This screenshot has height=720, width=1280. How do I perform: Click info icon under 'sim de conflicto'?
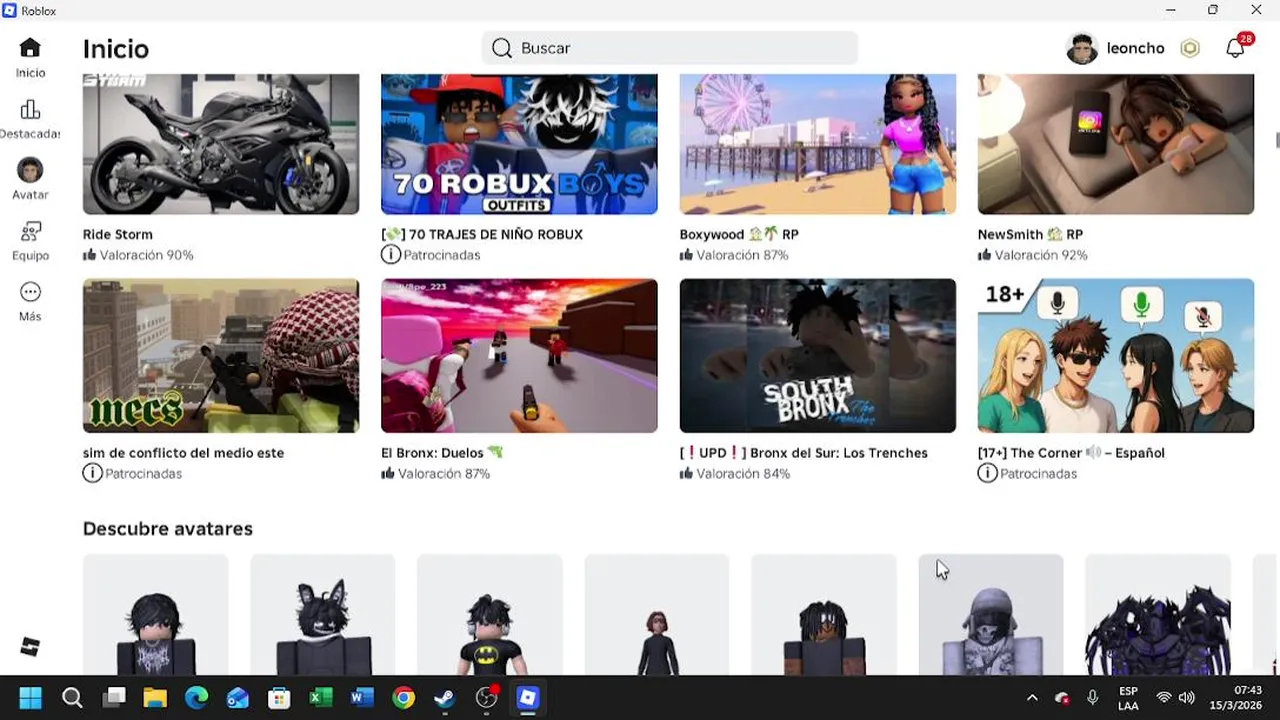click(92, 473)
